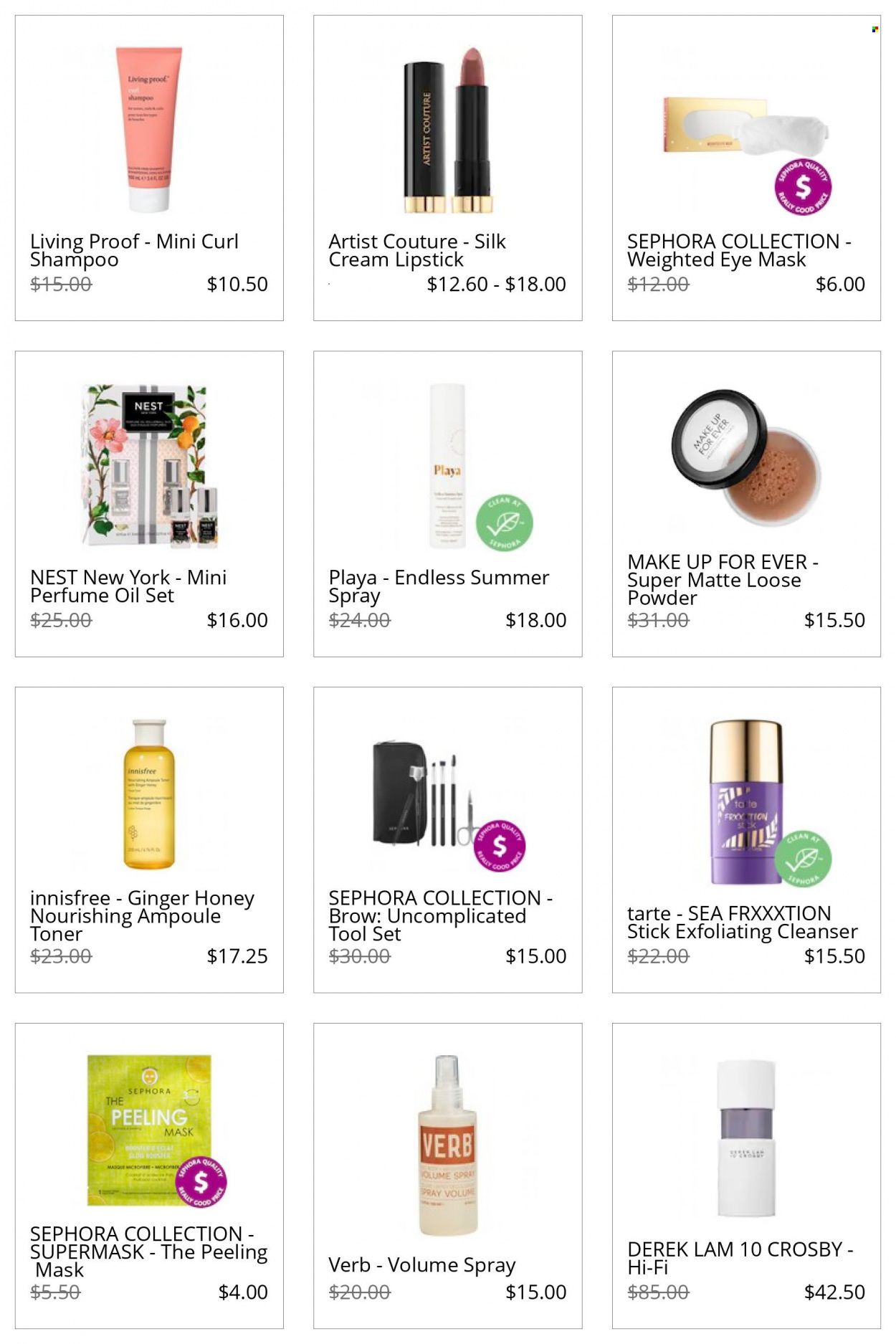Click the DEREK LAM 10 CROSBY Hi-Fi title
This screenshot has height=1344, width=896.
tap(740, 1258)
